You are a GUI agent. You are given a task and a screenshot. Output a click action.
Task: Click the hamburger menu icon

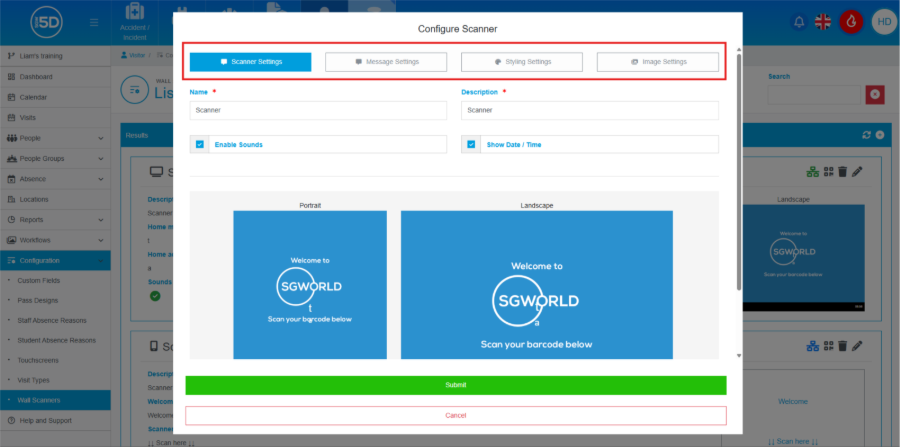coord(94,22)
